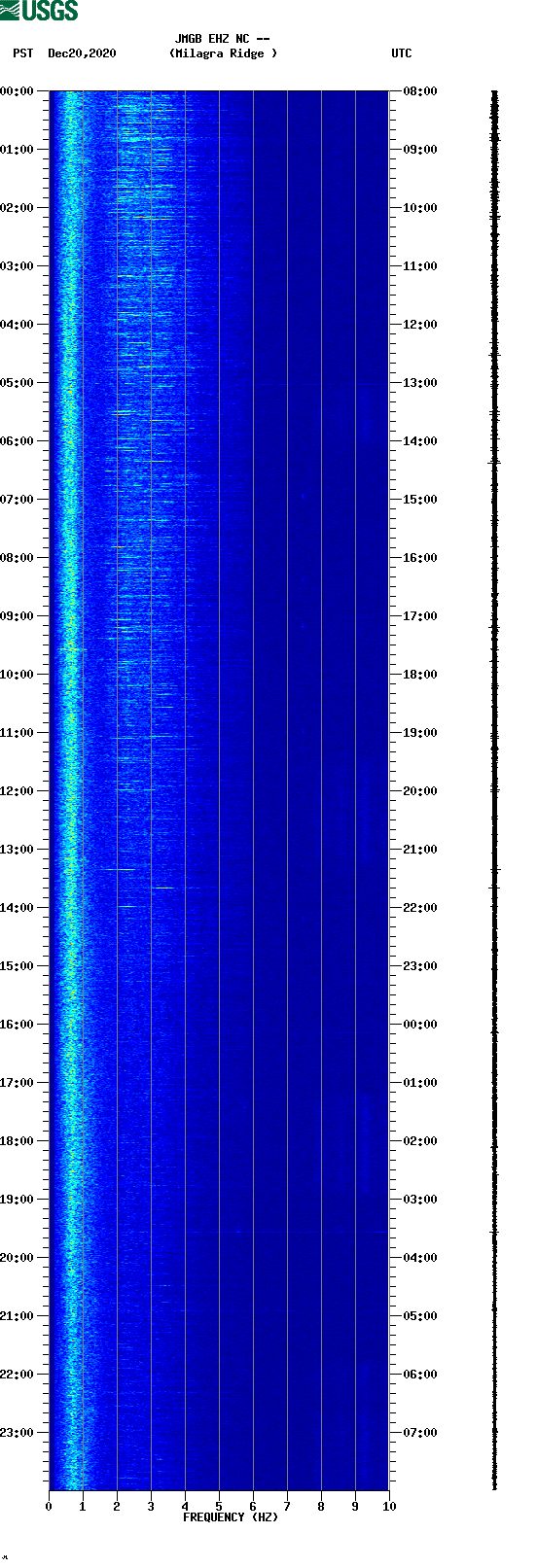Click the PST '12:00' time label
Image resolution: width=537 pixels, height=1568 pixels.
click(18, 791)
